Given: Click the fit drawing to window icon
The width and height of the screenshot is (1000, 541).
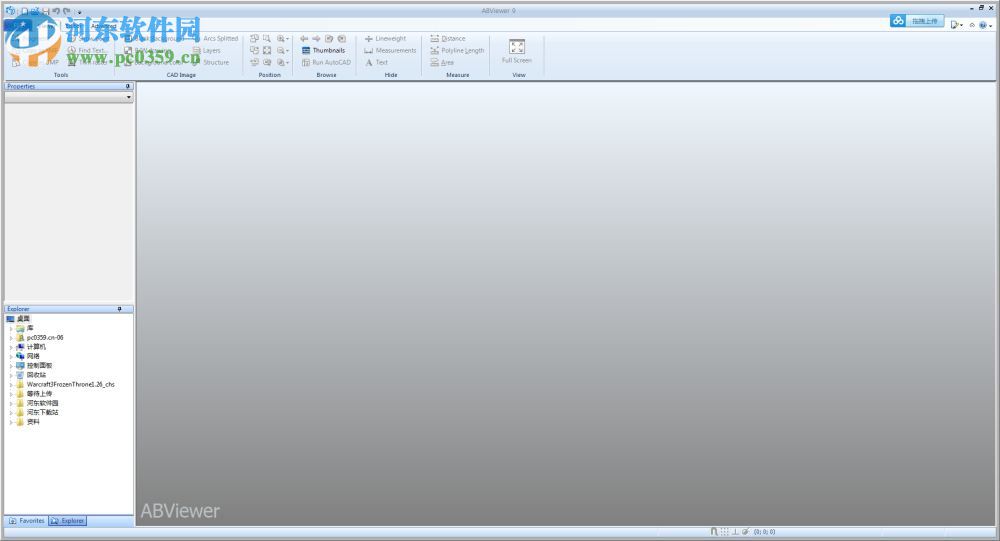Looking at the screenshot, I should click(267, 50).
